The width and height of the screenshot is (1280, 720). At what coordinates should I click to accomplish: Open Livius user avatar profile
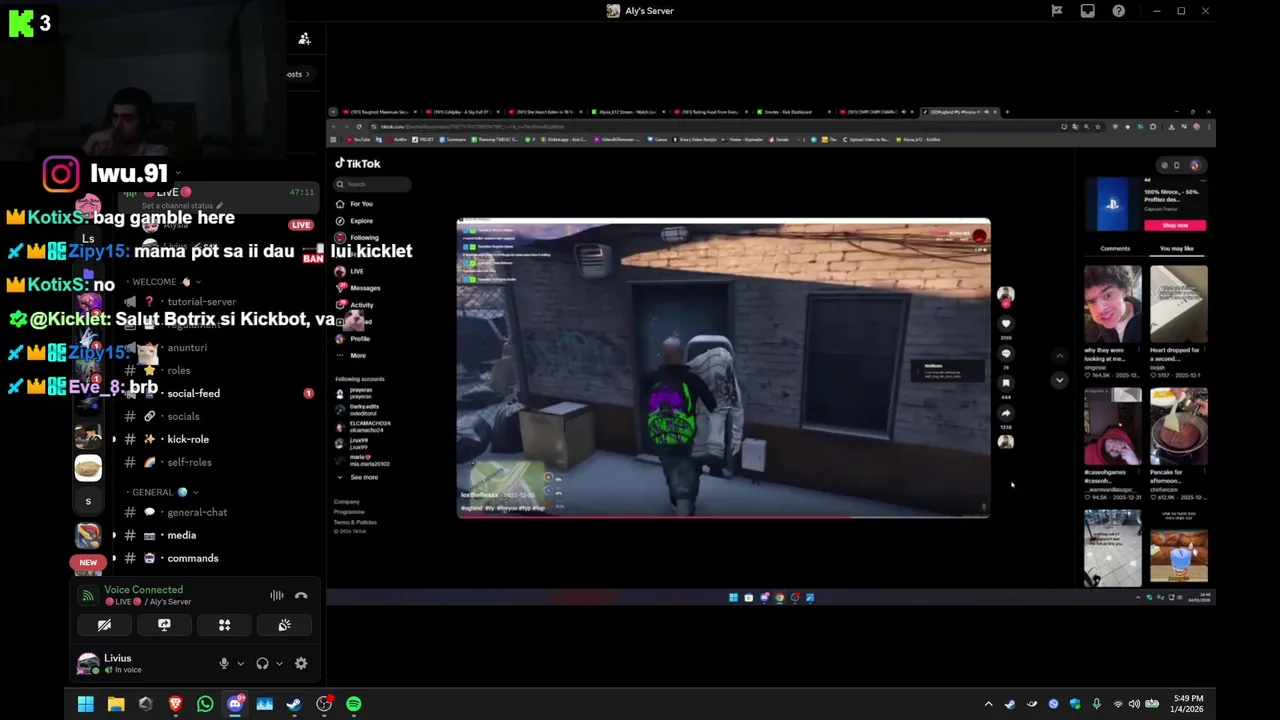88,663
